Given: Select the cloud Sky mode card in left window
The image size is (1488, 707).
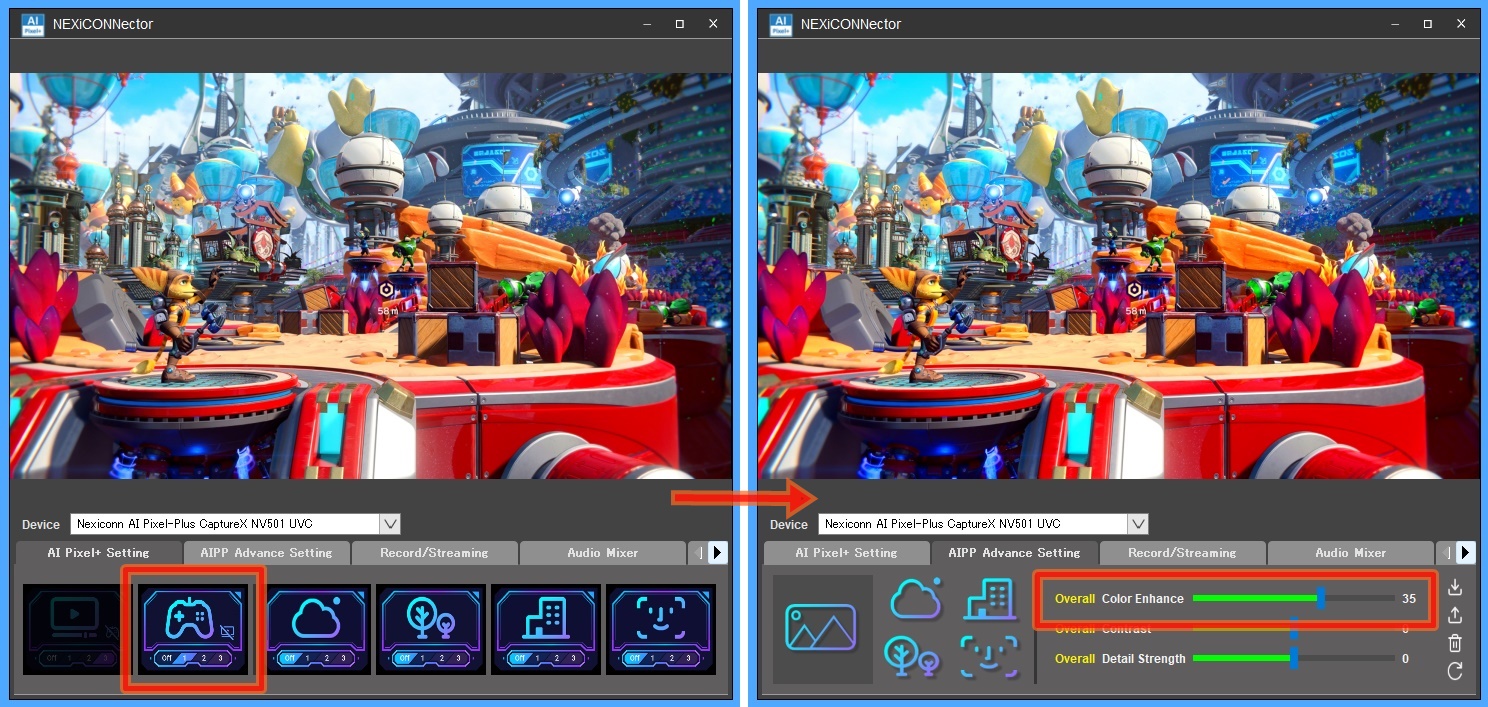Looking at the screenshot, I should [x=316, y=627].
